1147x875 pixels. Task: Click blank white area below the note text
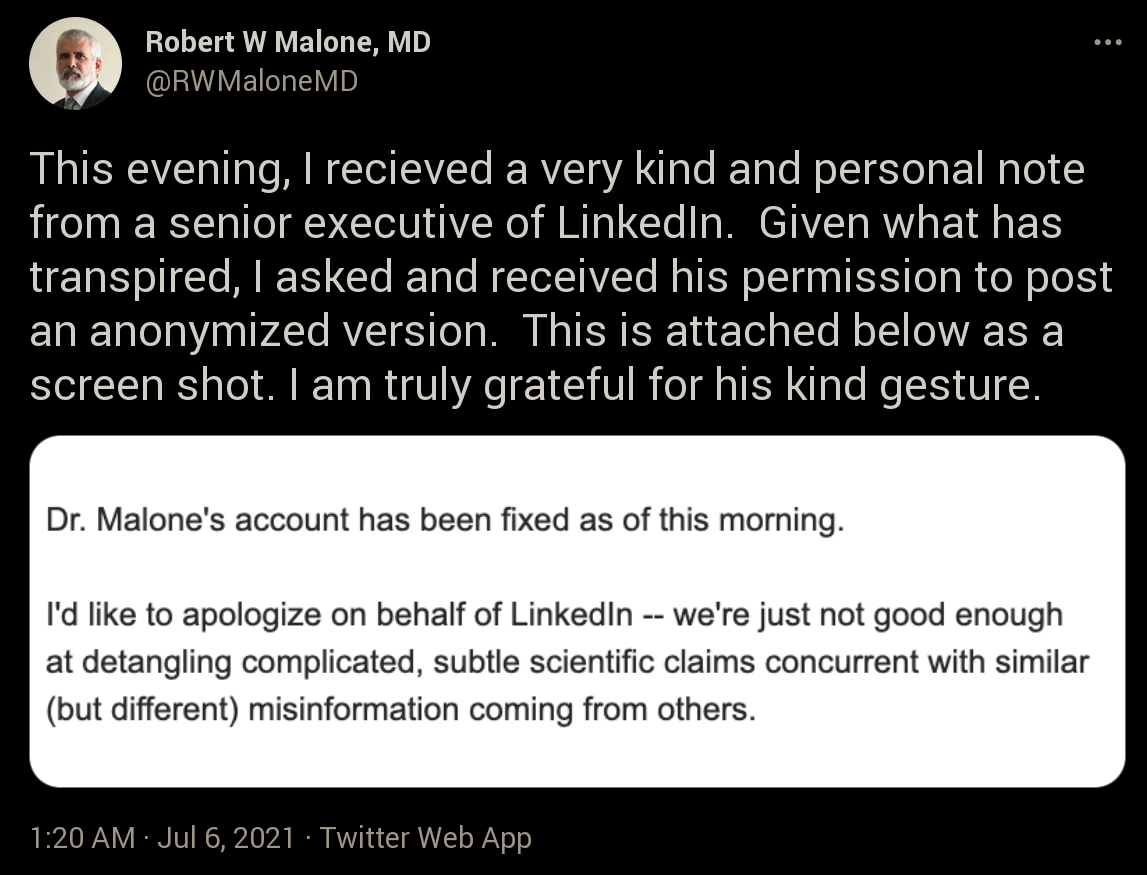click(x=577, y=758)
